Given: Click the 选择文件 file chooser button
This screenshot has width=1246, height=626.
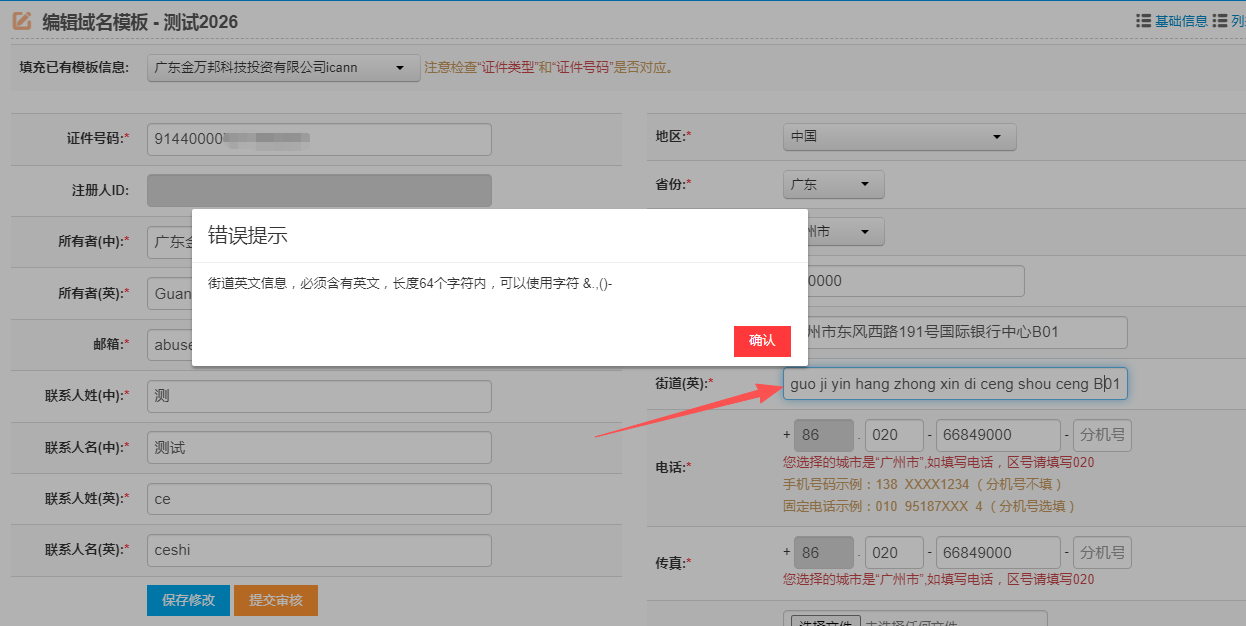Looking at the screenshot, I should 826,620.
